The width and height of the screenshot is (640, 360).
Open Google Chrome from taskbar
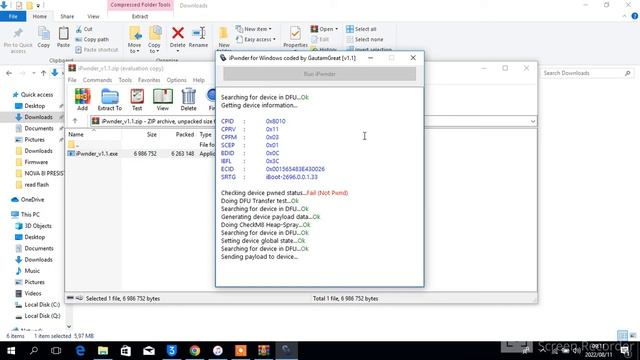pyautogui.click(x=195, y=351)
